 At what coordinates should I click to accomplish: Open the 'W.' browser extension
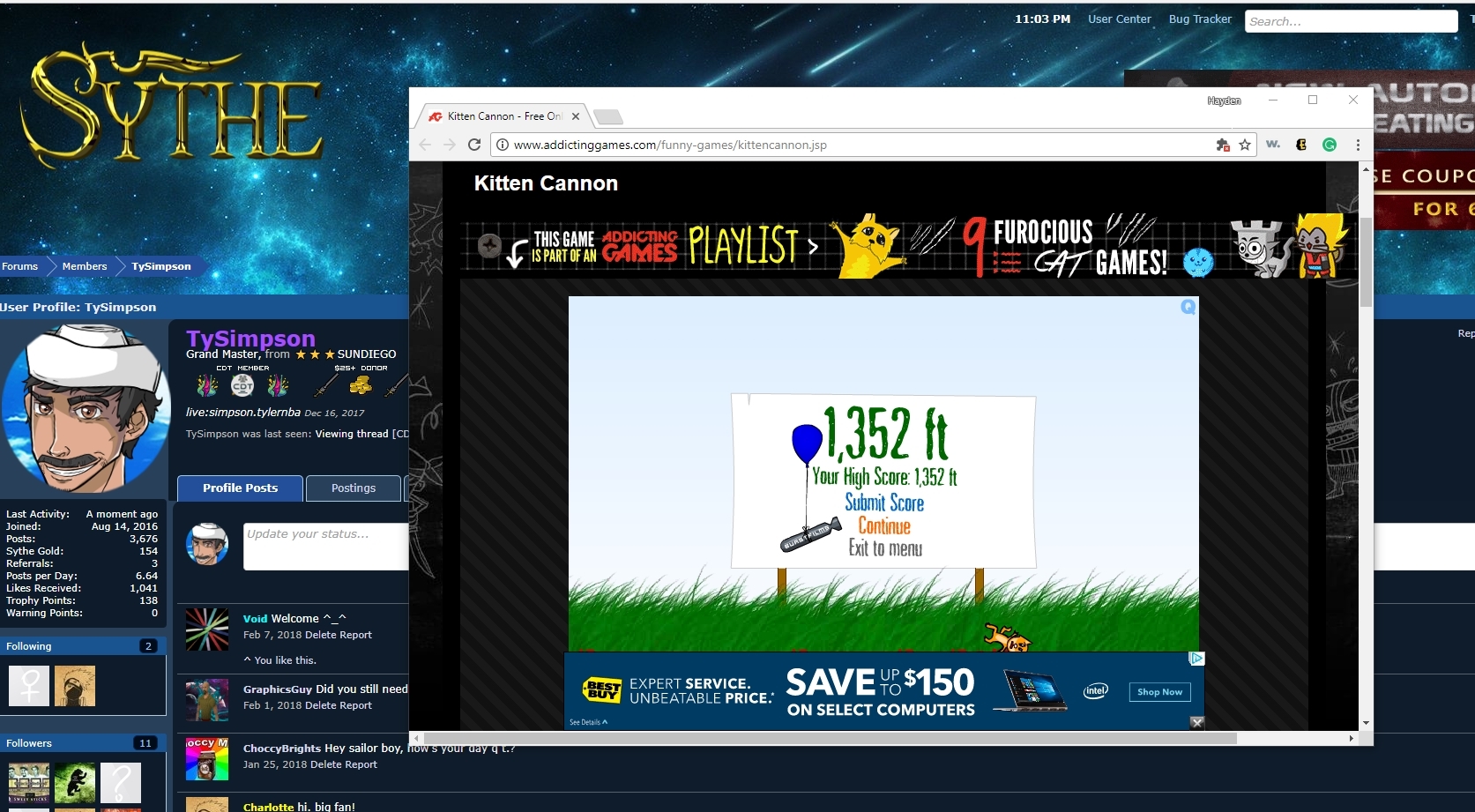(1273, 145)
